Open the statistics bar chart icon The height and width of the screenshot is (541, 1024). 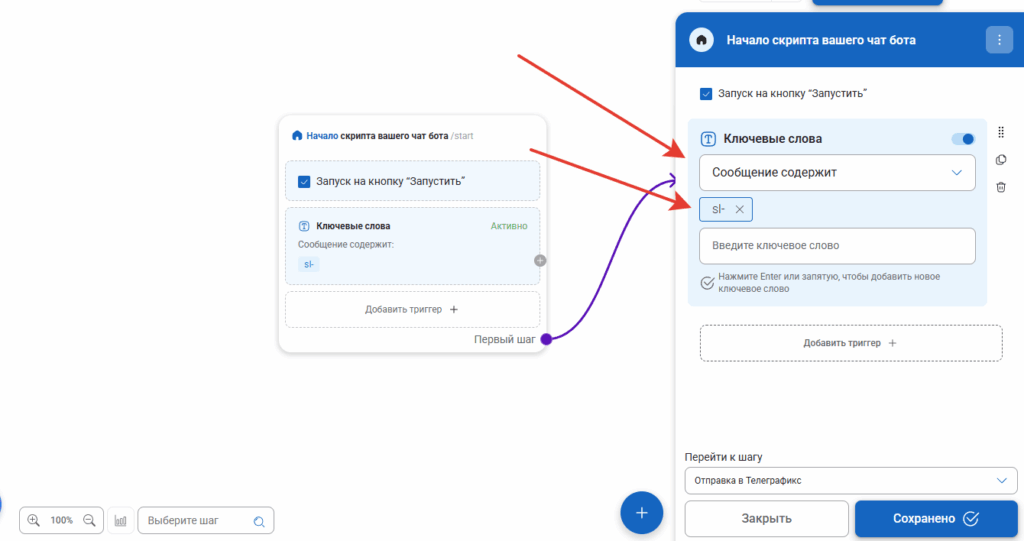121,520
